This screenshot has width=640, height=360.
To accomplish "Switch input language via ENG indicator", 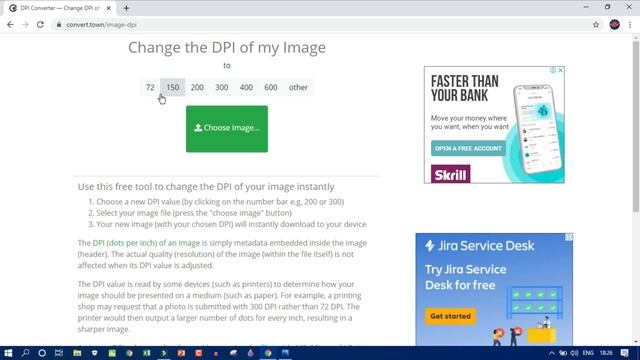I will tap(588, 353).
